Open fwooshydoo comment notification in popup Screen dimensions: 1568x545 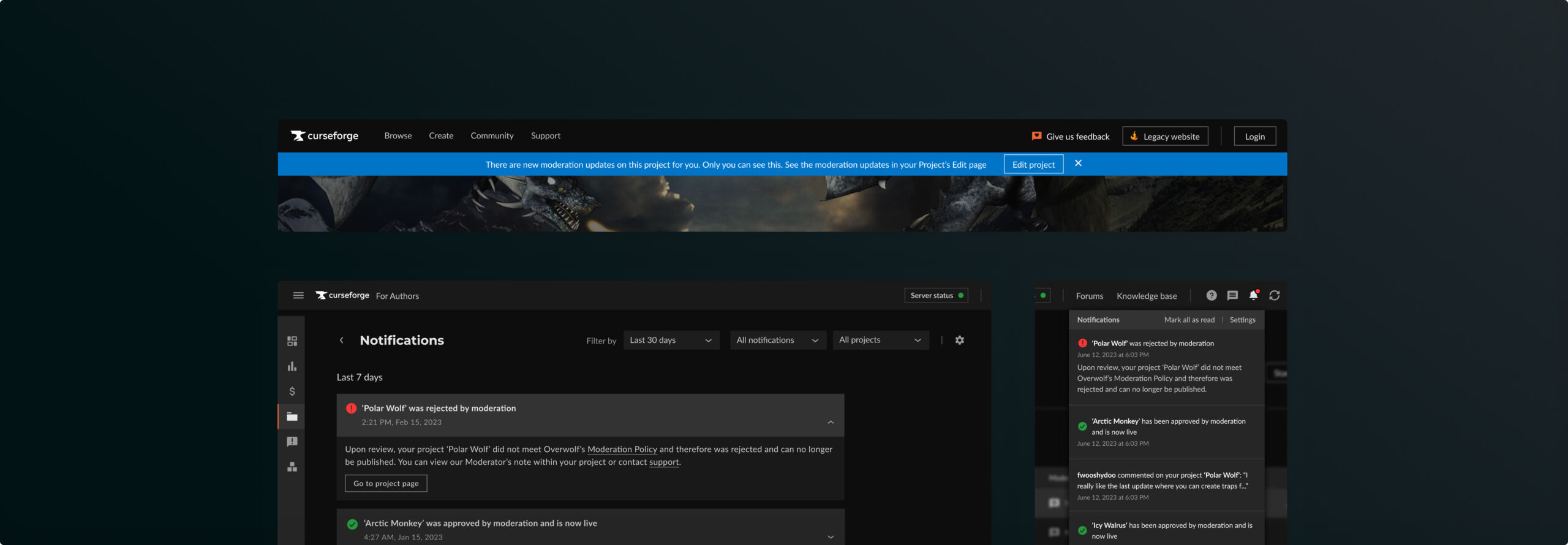1166,485
